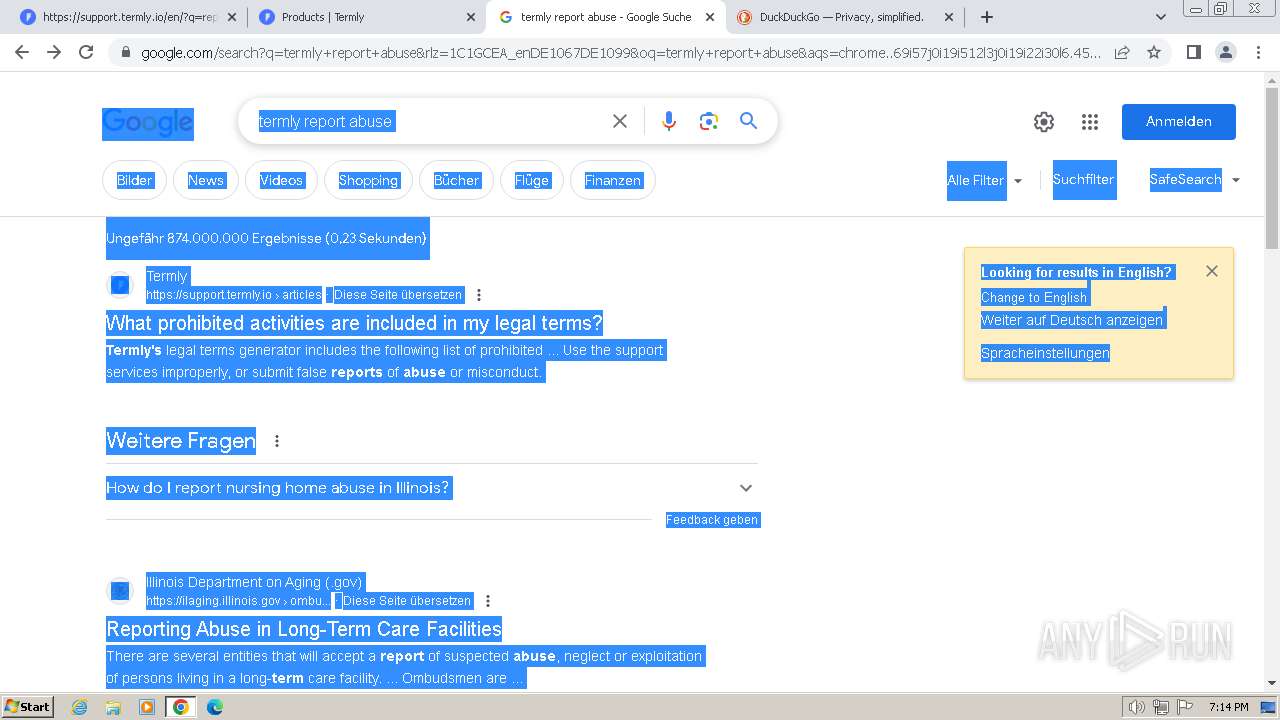Select the Flüge filter chip

(x=532, y=180)
